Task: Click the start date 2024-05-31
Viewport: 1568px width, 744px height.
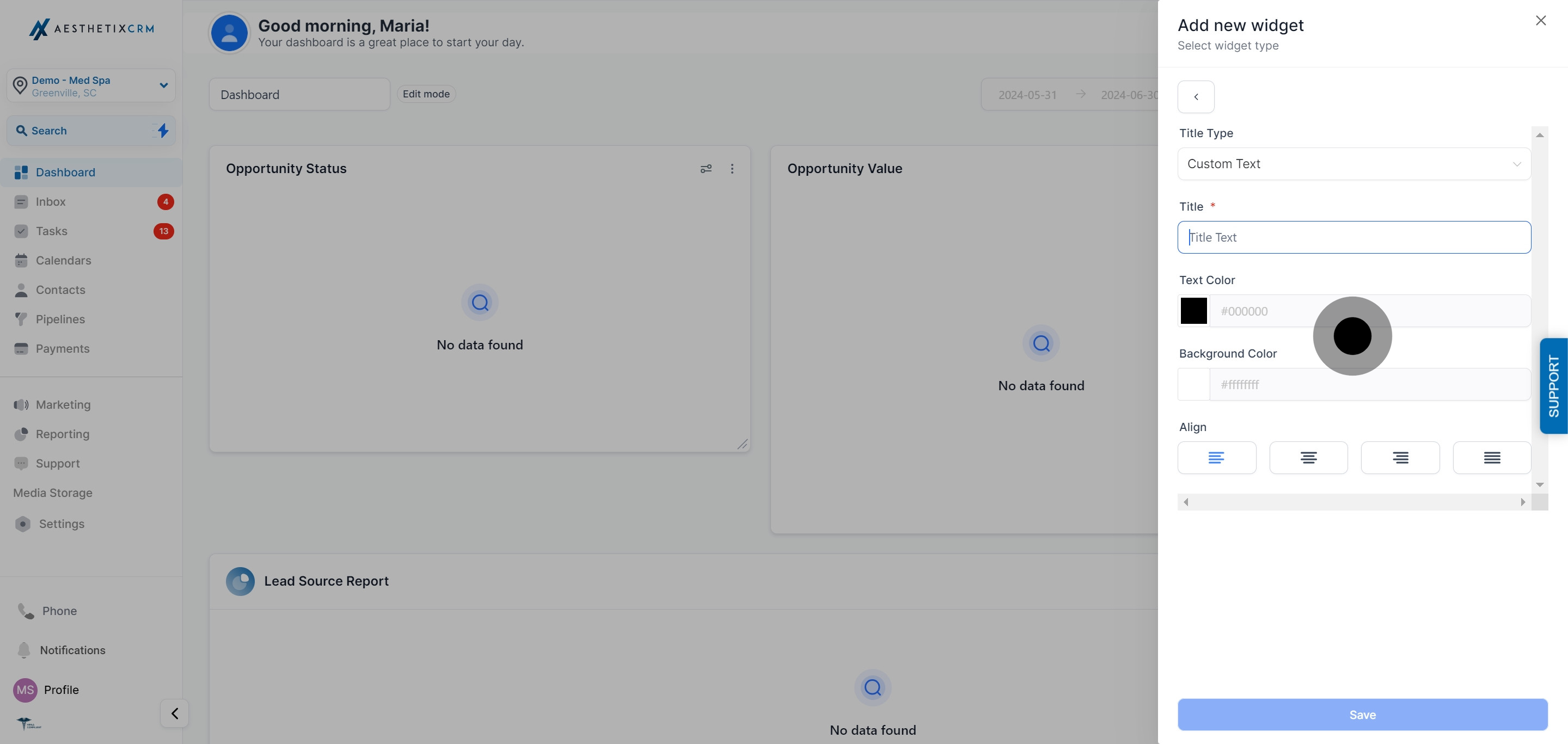Action: click(x=1027, y=95)
